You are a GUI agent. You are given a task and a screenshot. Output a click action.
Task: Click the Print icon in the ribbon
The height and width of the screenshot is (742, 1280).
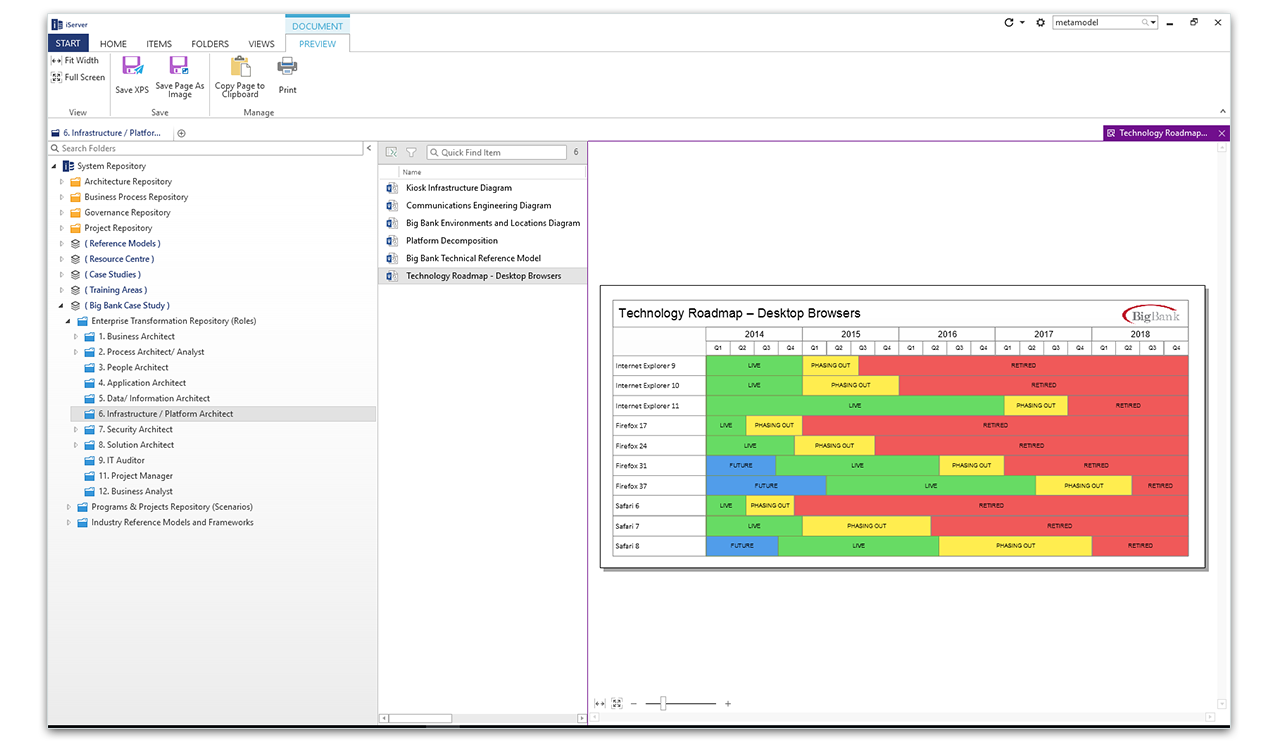(x=287, y=67)
